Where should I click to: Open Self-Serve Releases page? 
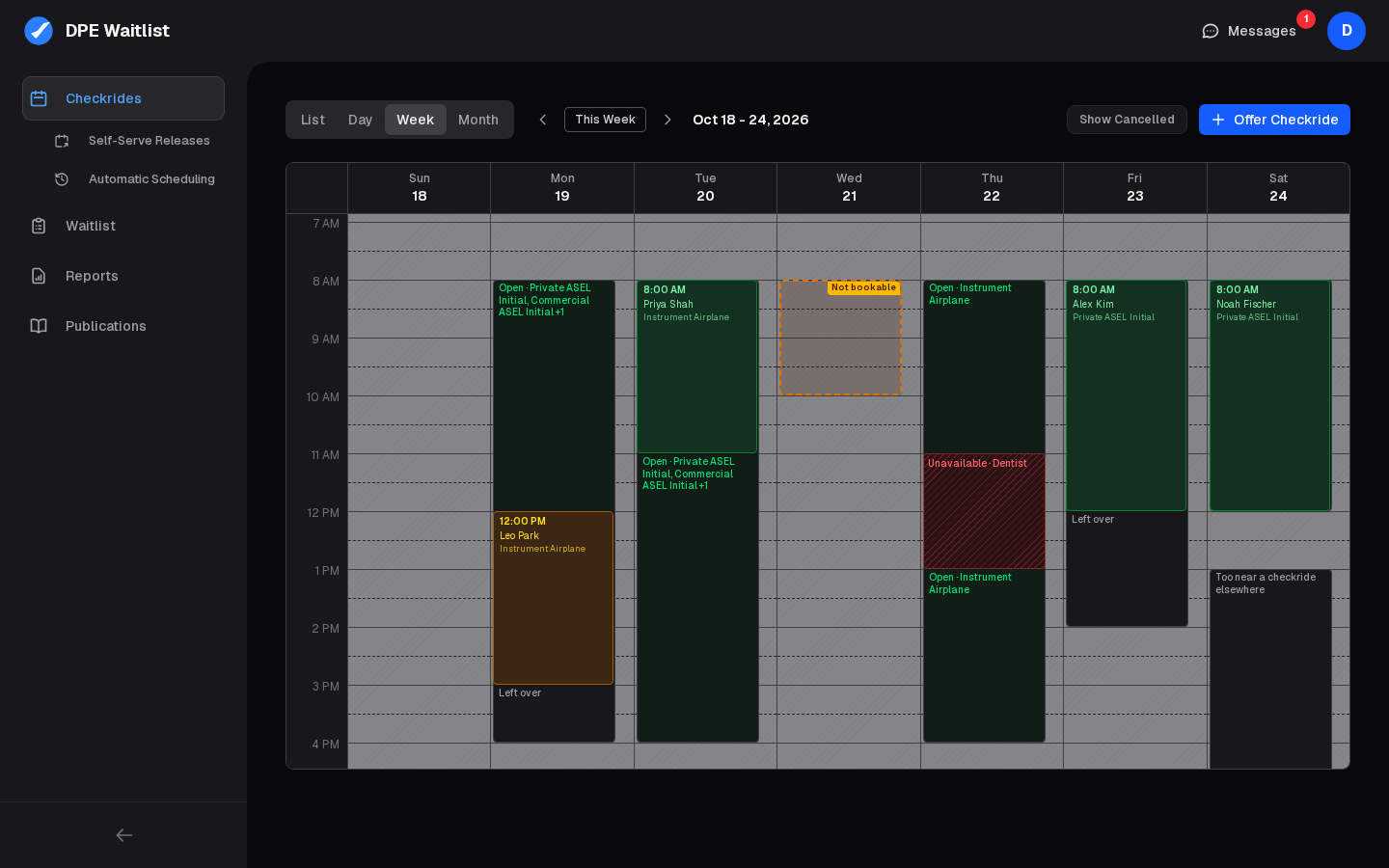[135, 141]
